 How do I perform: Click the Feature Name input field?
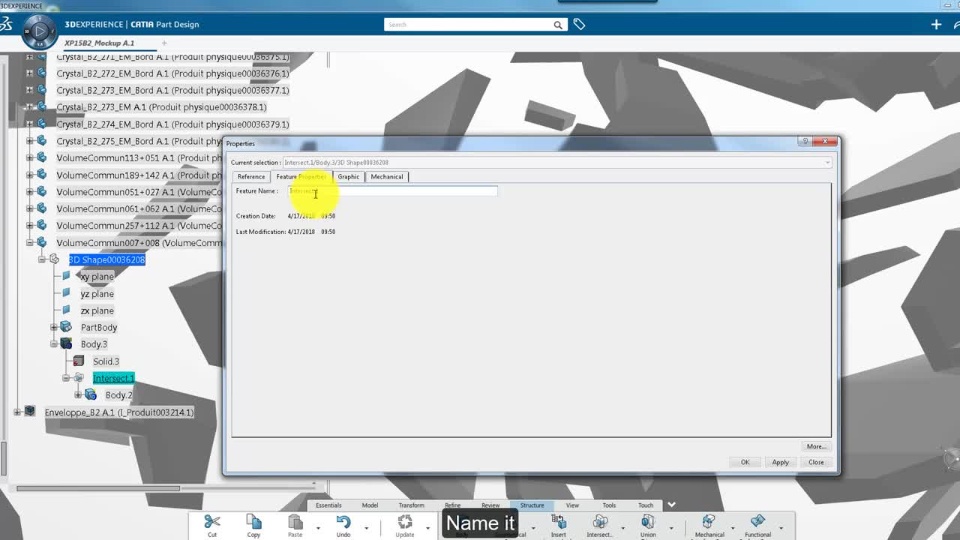click(x=392, y=191)
